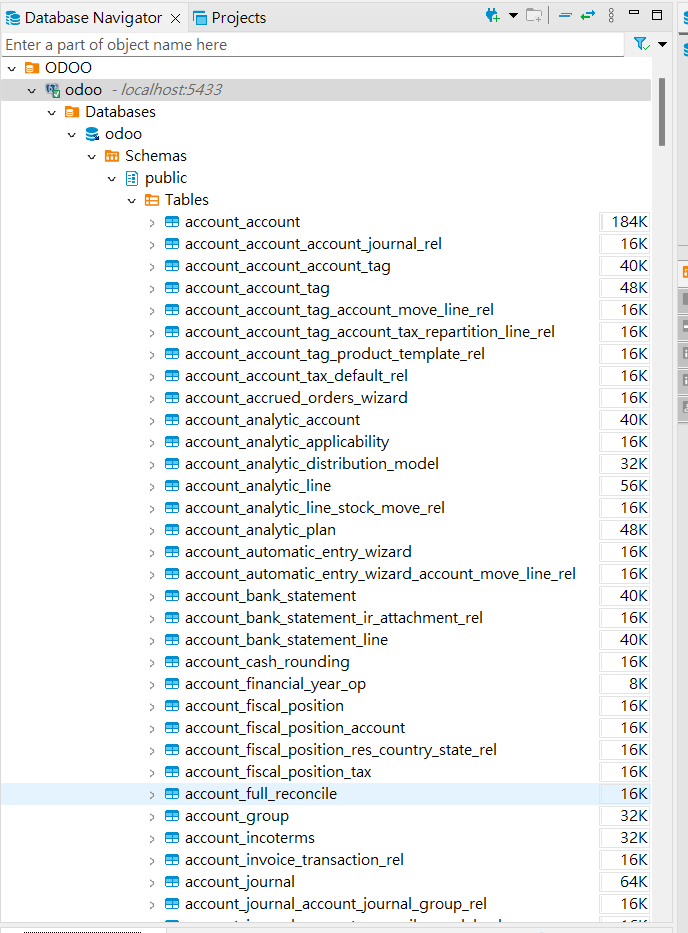Select account_account_tag_account_tax_repartition_line_rel table

(370, 332)
